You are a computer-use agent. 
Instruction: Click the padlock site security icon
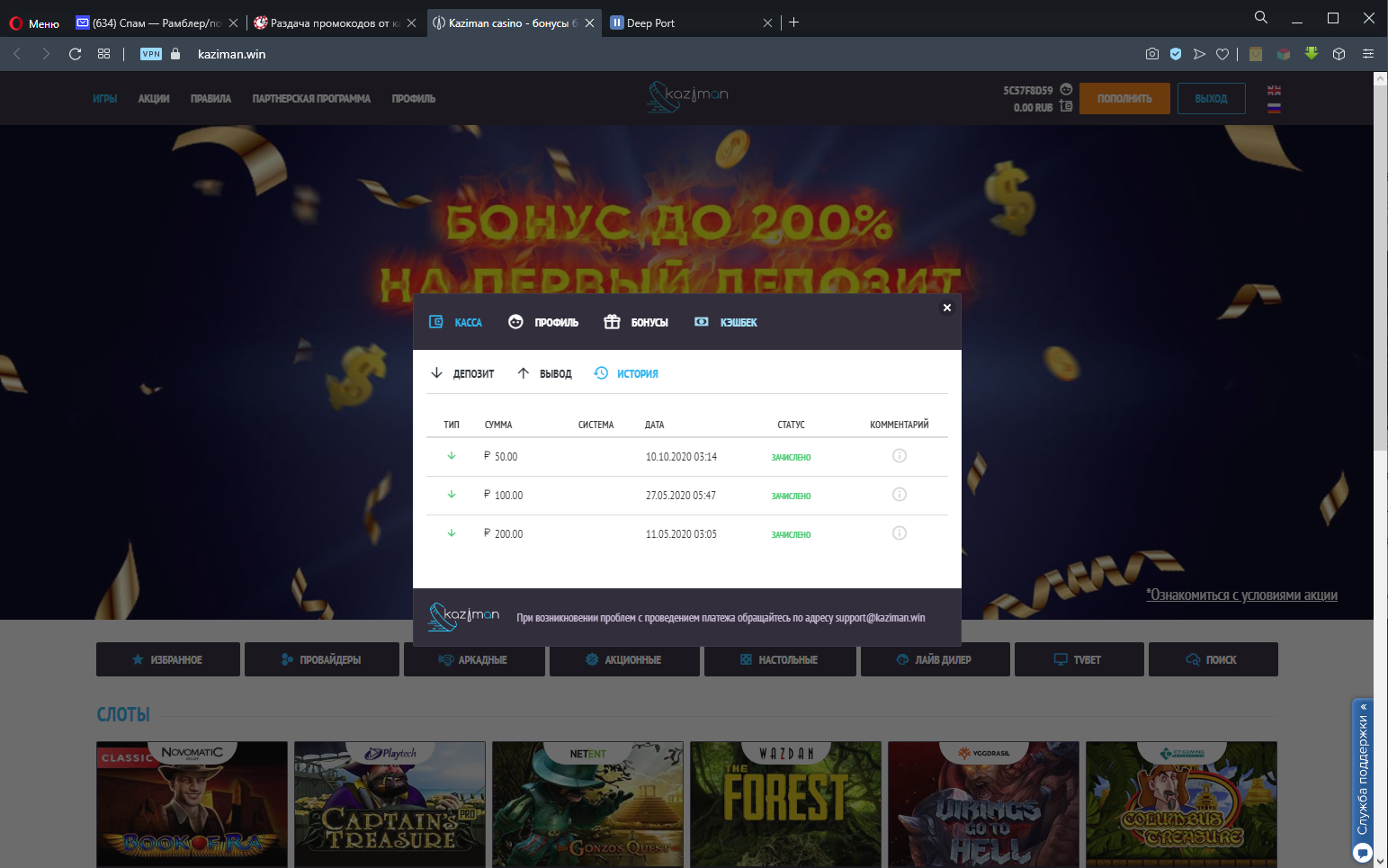[x=175, y=54]
